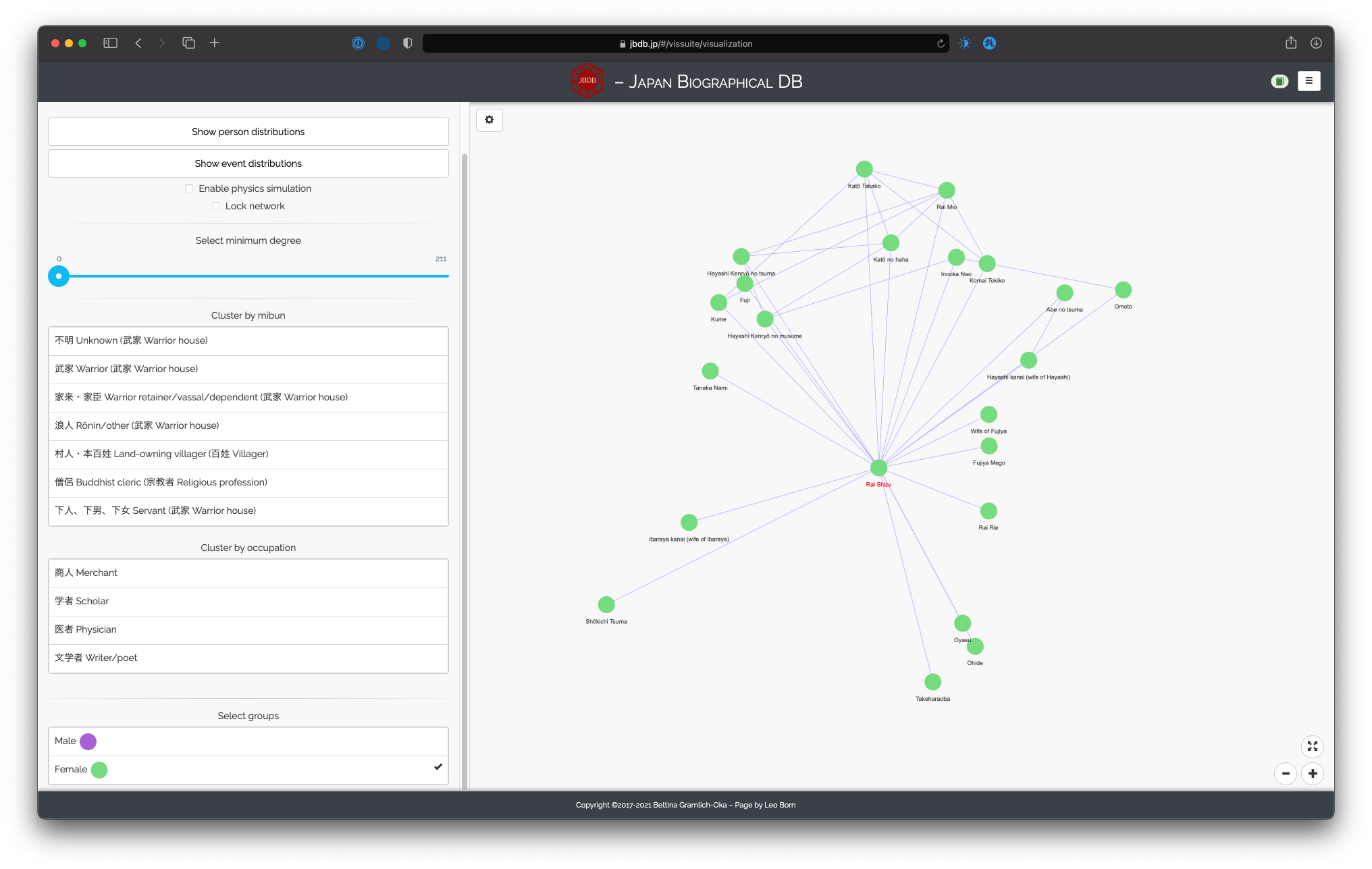
Task: Toggle the green switch in header
Action: [1279, 81]
